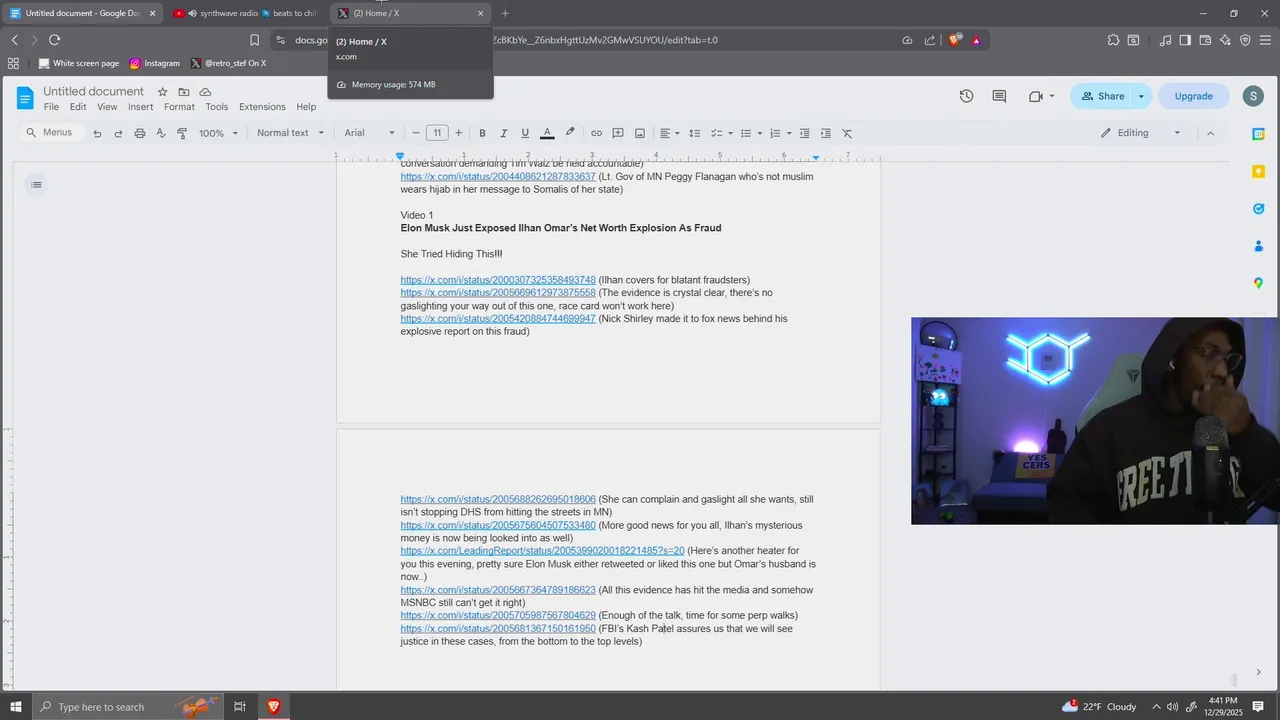Click the font size field showing 11

click(x=437, y=133)
